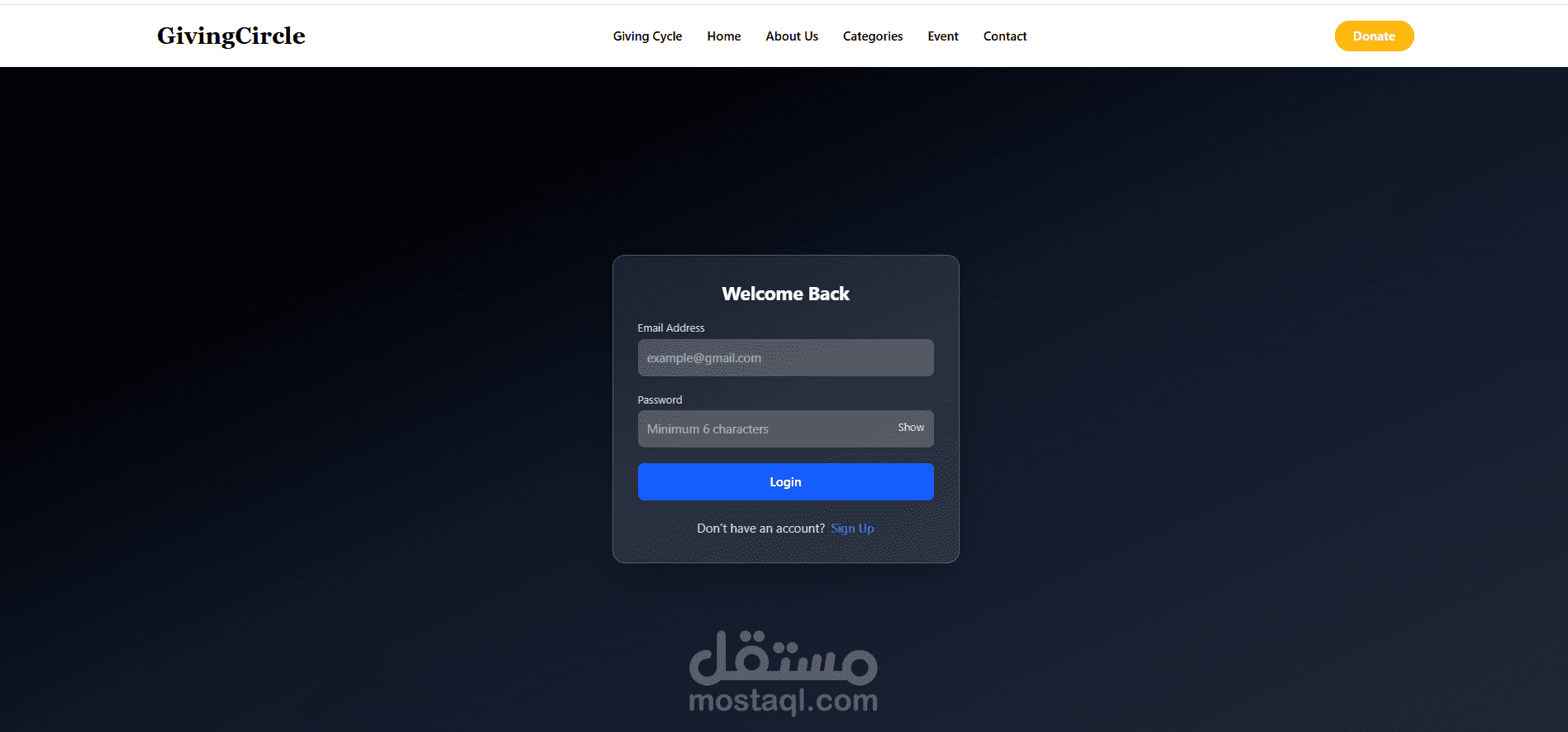Click the "Don't have an account?" text
The height and width of the screenshot is (732, 1568).
coord(760,529)
